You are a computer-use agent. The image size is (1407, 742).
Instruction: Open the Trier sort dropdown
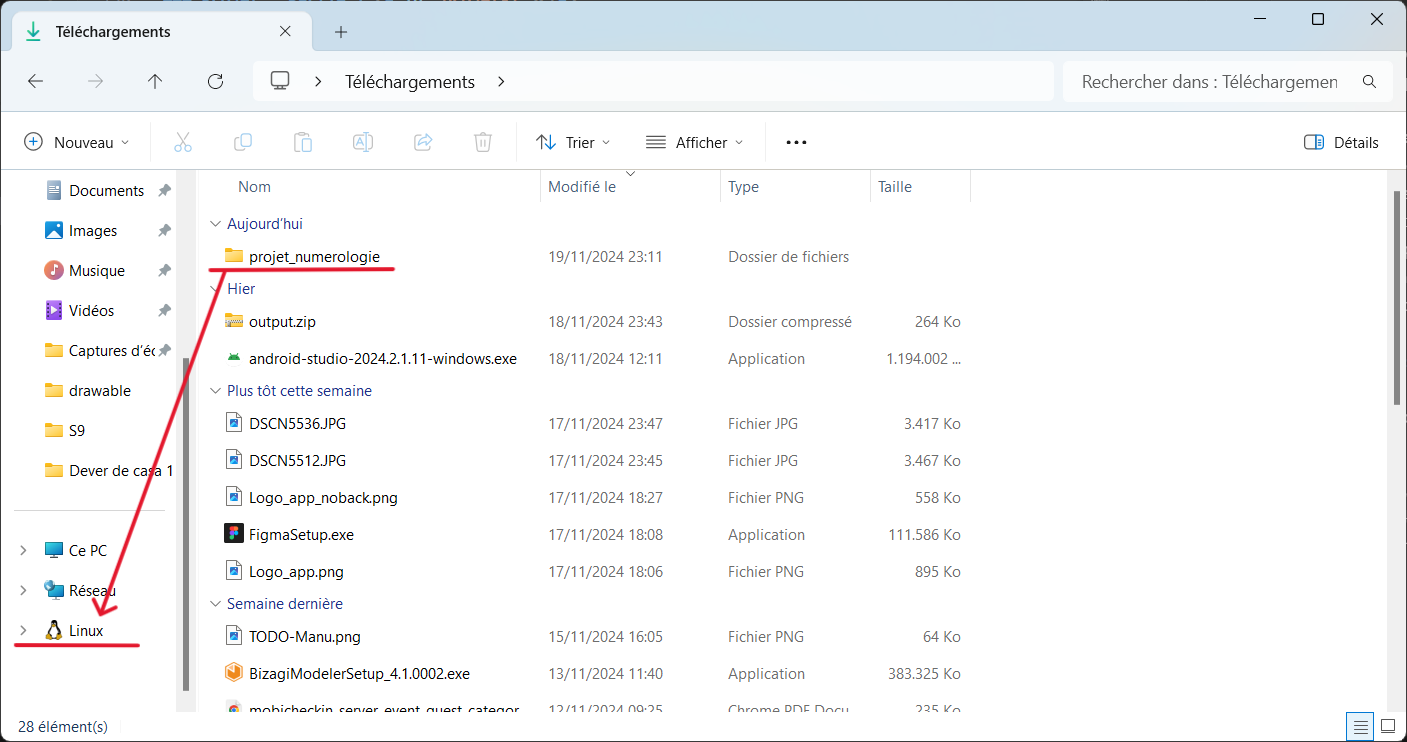click(x=573, y=142)
